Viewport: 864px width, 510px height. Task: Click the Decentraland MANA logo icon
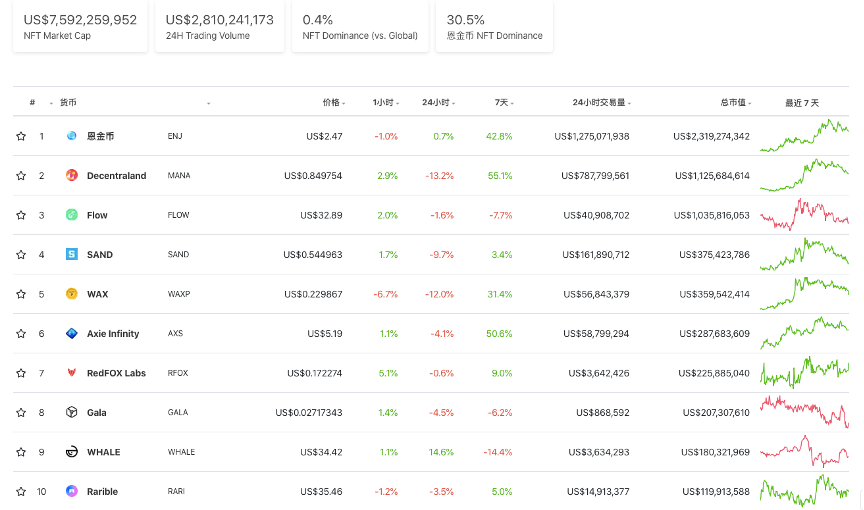coord(72,175)
